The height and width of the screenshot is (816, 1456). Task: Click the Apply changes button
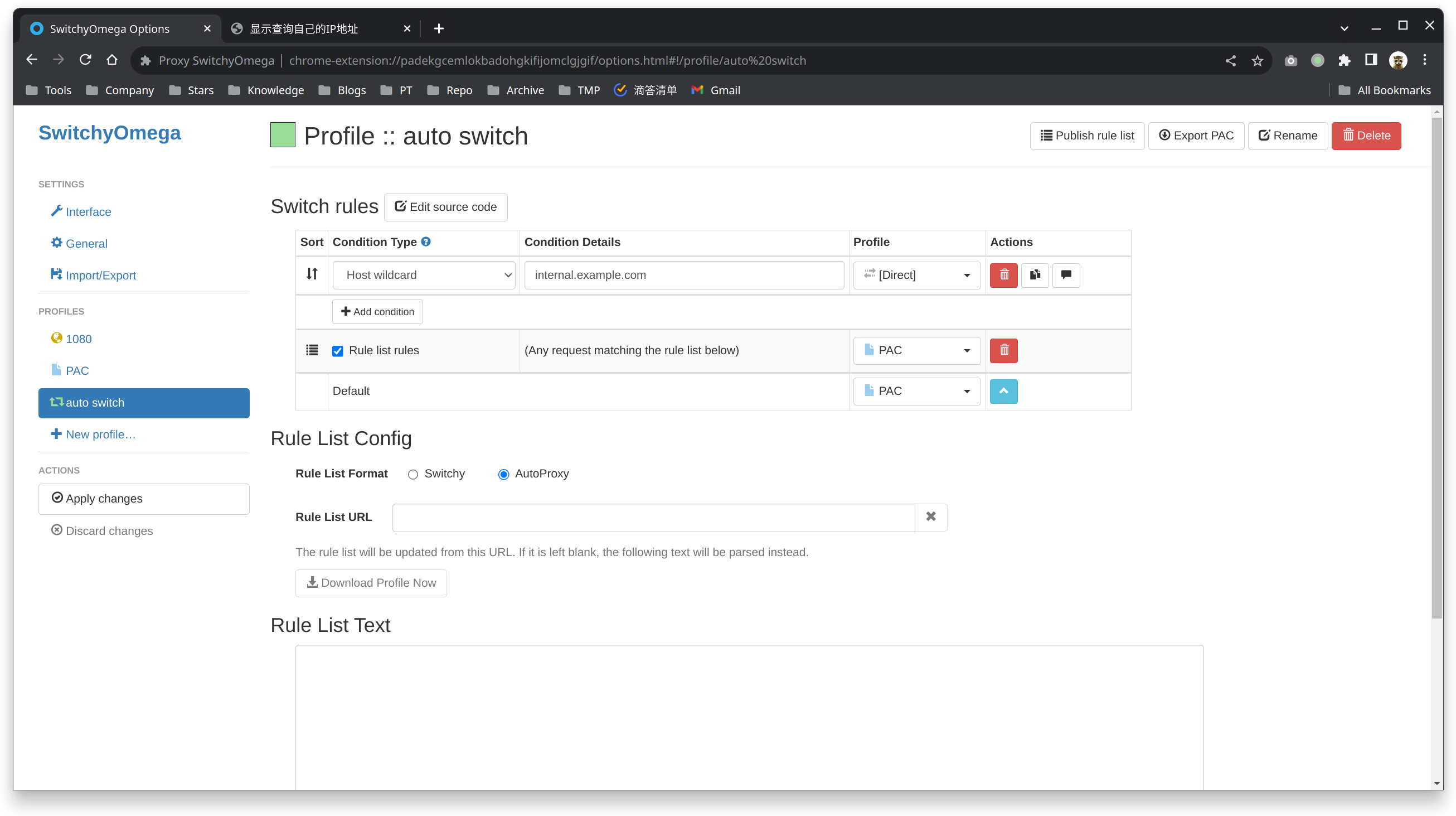[x=144, y=499]
